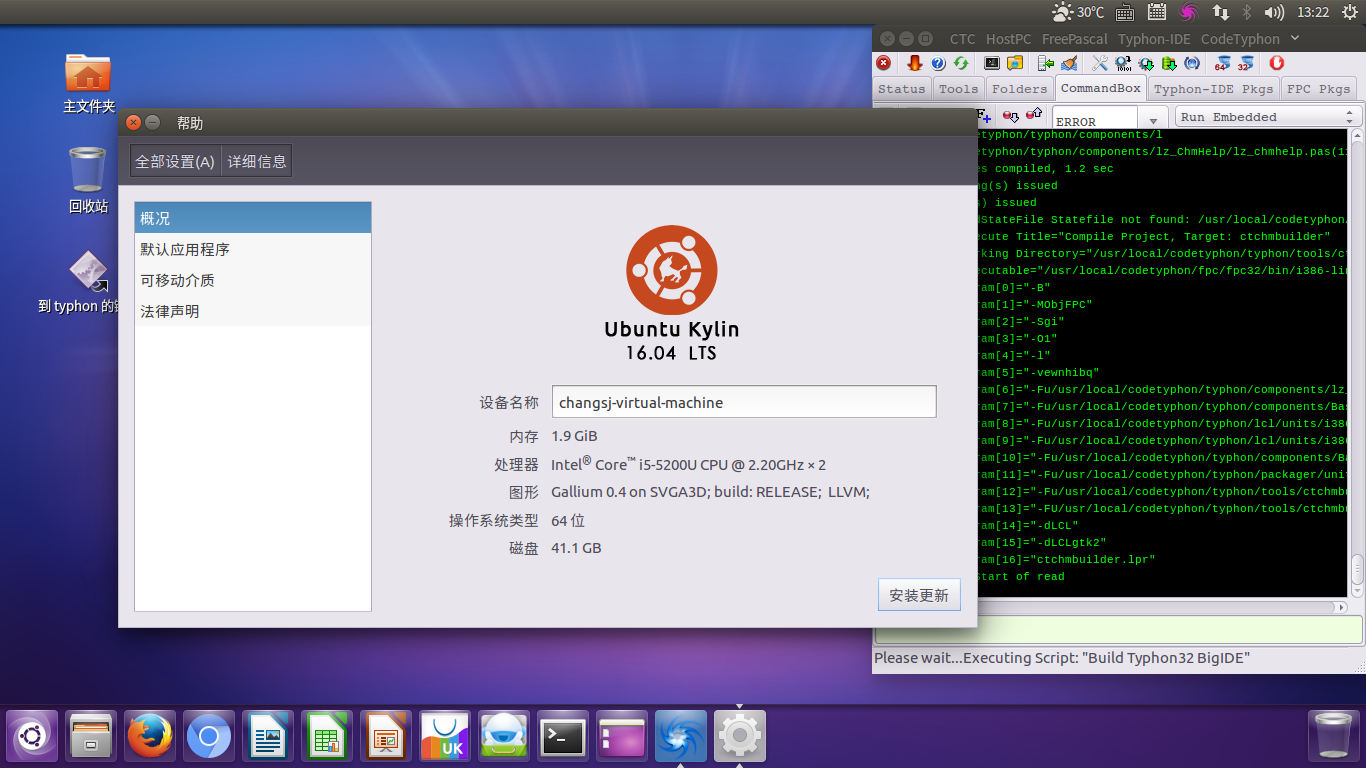Click the 设备名称 device name field
1366x768 pixels.
[744, 402]
